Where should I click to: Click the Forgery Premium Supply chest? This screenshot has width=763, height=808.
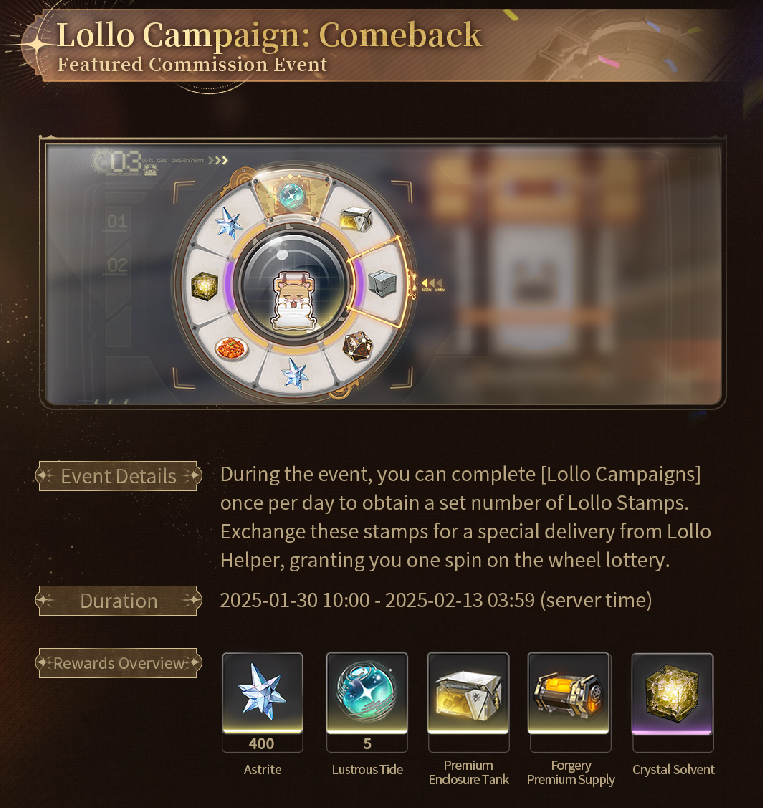(569, 692)
